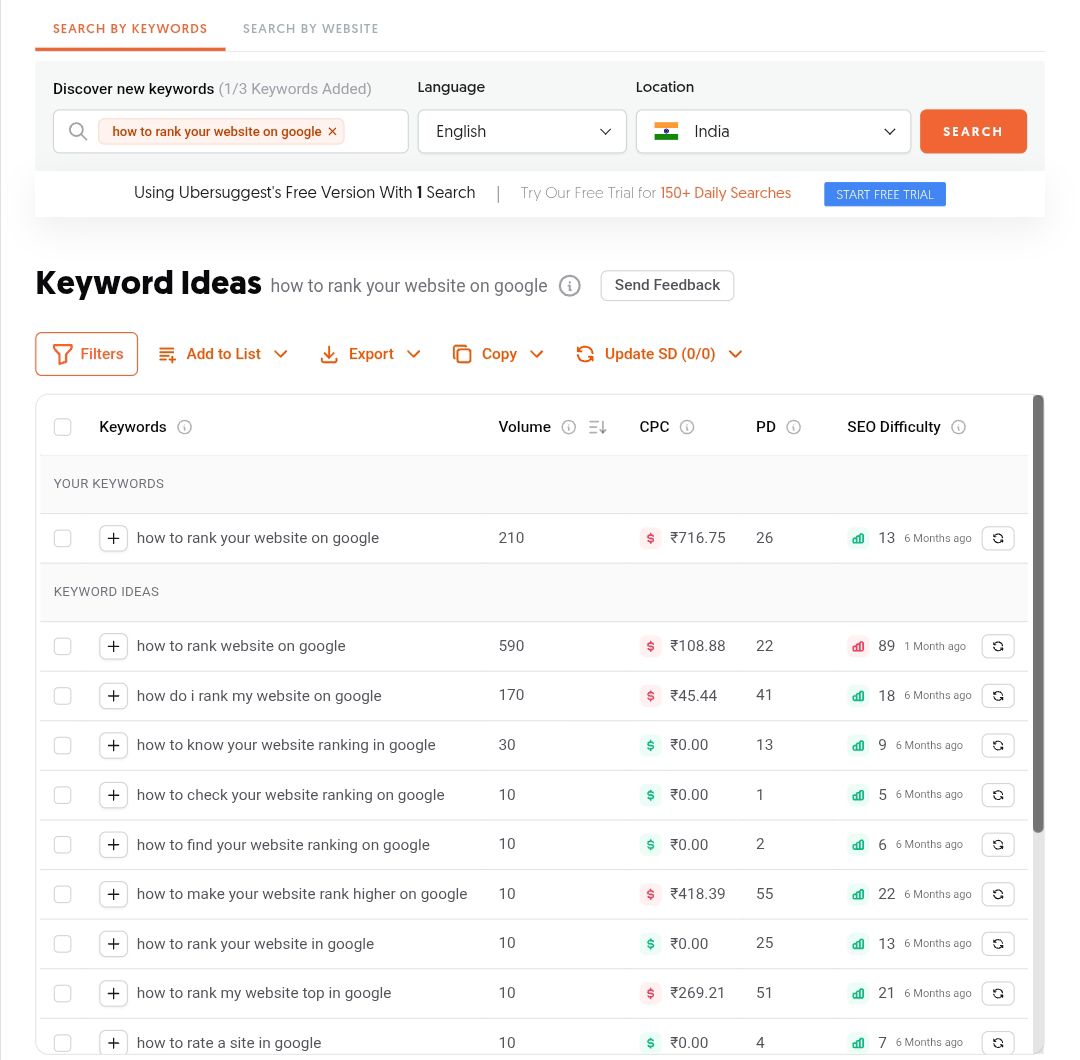Click the info icon beside SEO Difficulty column
The height and width of the screenshot is (1060, 1080).
(x=959, y=427)
